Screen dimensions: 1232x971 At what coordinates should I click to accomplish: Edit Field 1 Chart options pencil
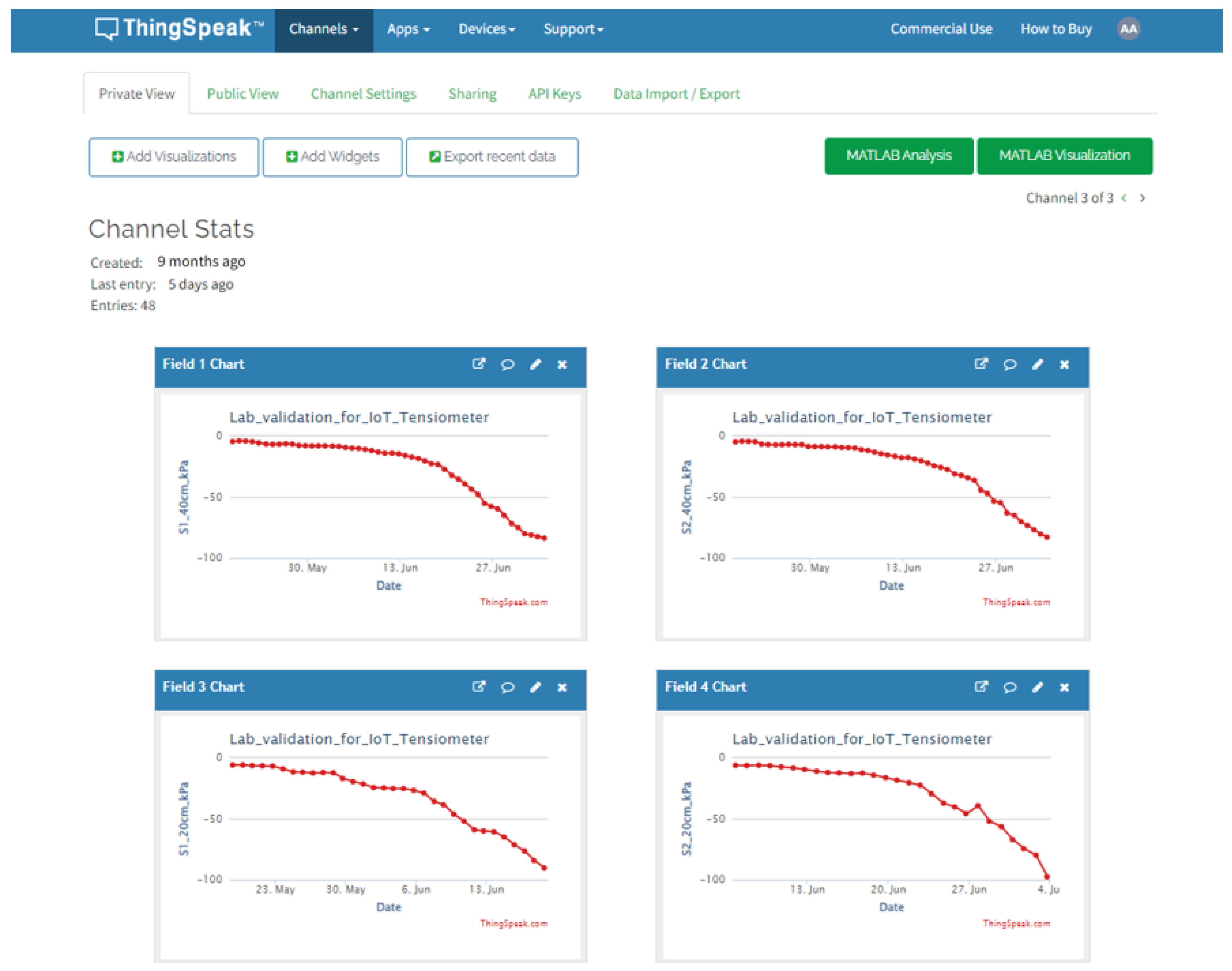pos(535,364)
